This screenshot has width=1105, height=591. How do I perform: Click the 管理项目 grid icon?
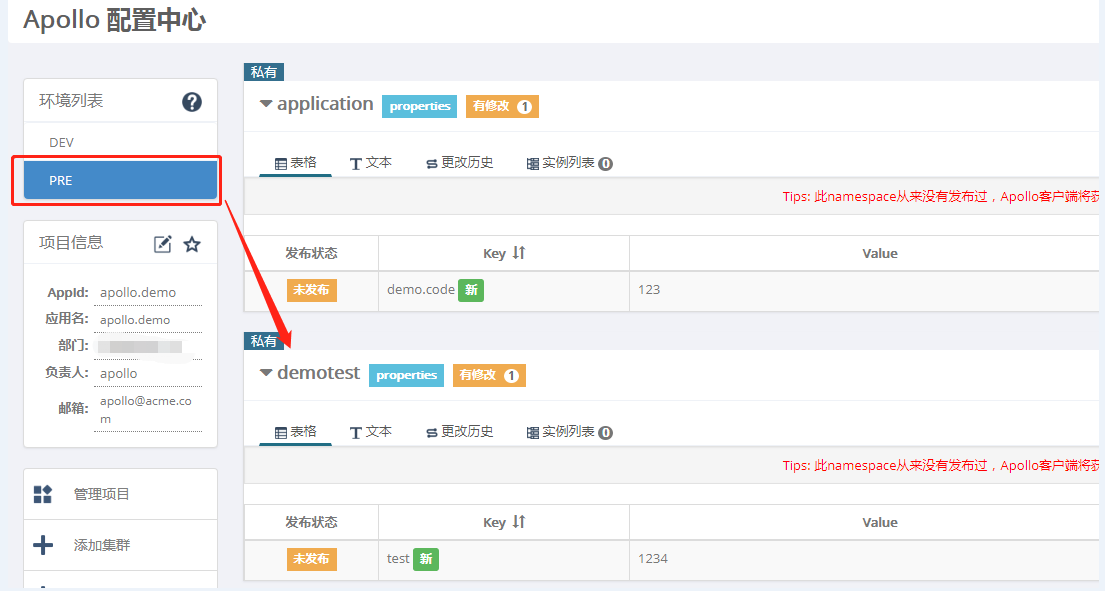42,493
